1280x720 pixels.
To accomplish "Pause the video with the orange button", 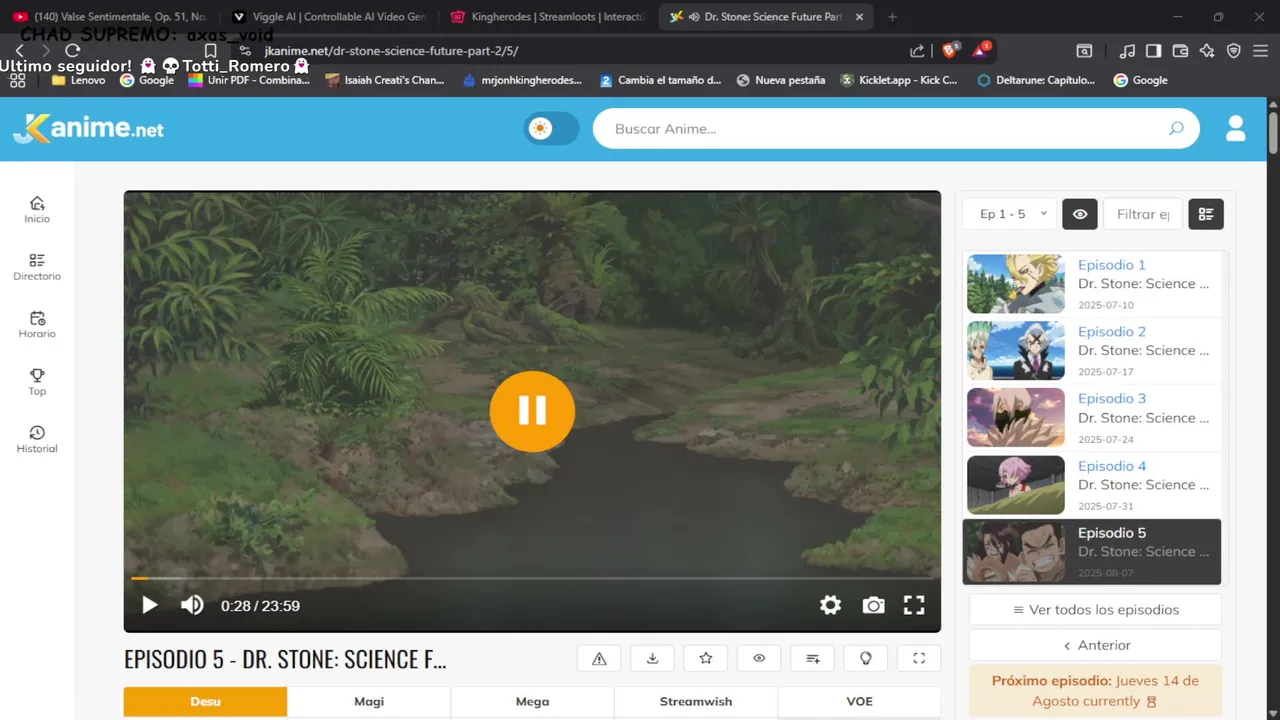I will click(532, 411).
